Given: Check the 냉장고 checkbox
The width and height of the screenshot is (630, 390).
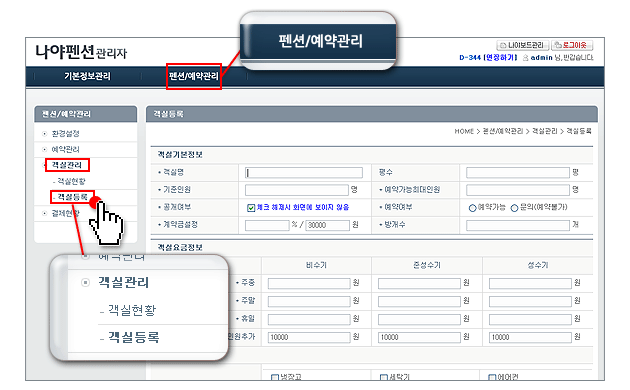Looking at the screenshot, I should (275, 377).
